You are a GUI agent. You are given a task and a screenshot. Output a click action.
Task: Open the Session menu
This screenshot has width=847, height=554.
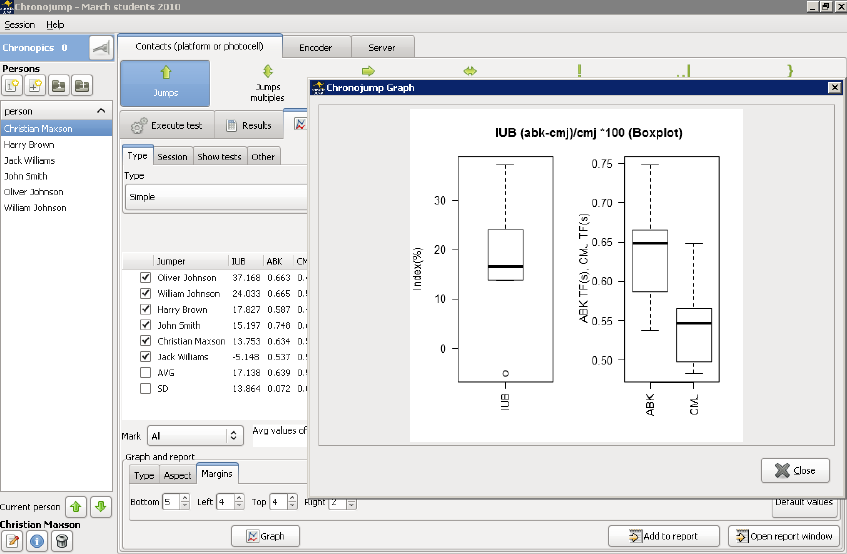pos(19,25)
